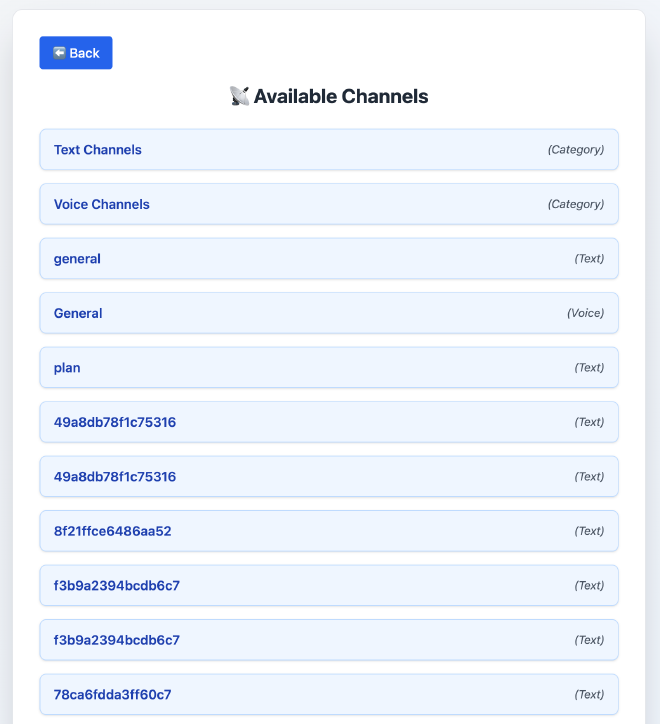Image resolution: width=660 pixels, height=724 pixels.
Task: Select the lowercase general text channel
Action: click(x=77, y=259)
